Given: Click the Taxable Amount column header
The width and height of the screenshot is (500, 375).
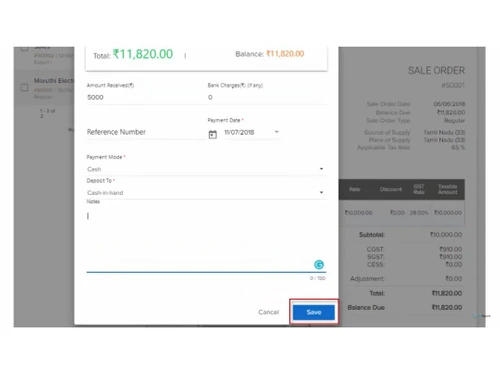Looking at the screenshot, I should [x=447, y=189].
